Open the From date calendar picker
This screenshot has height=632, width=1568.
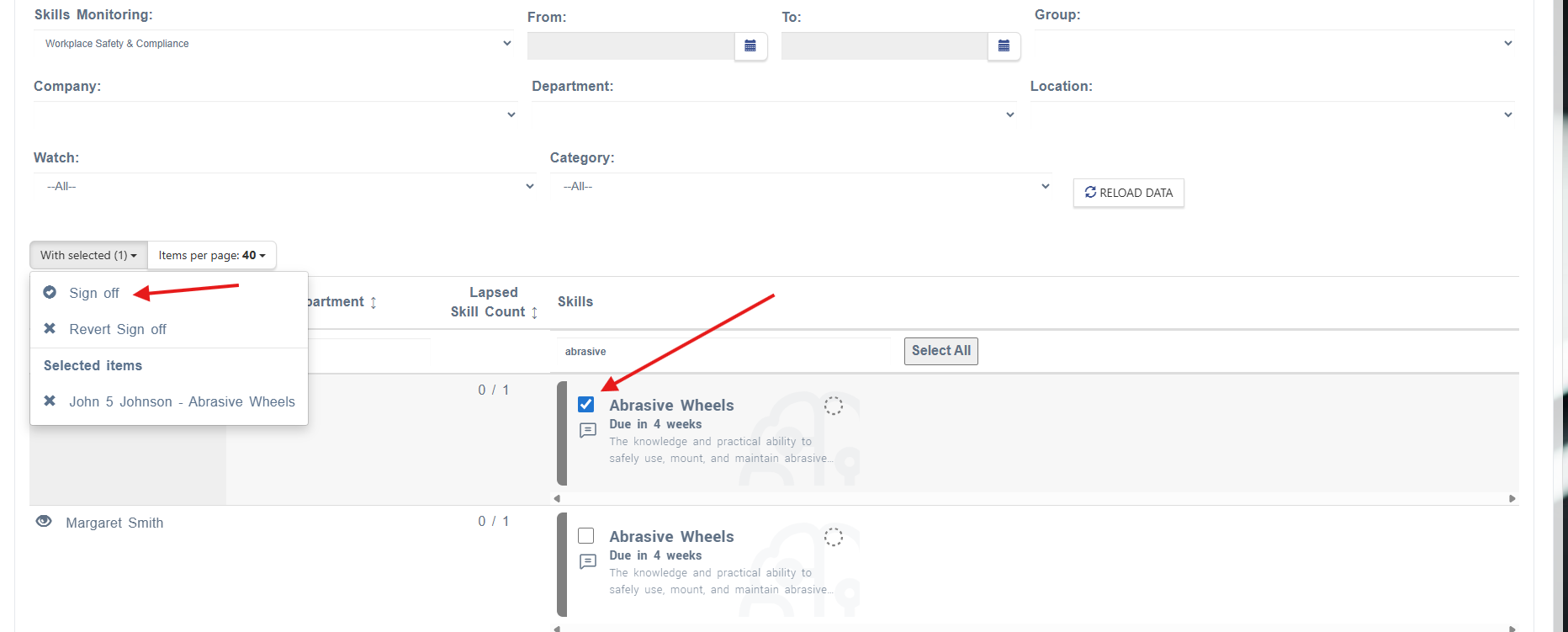coord(750,46)
